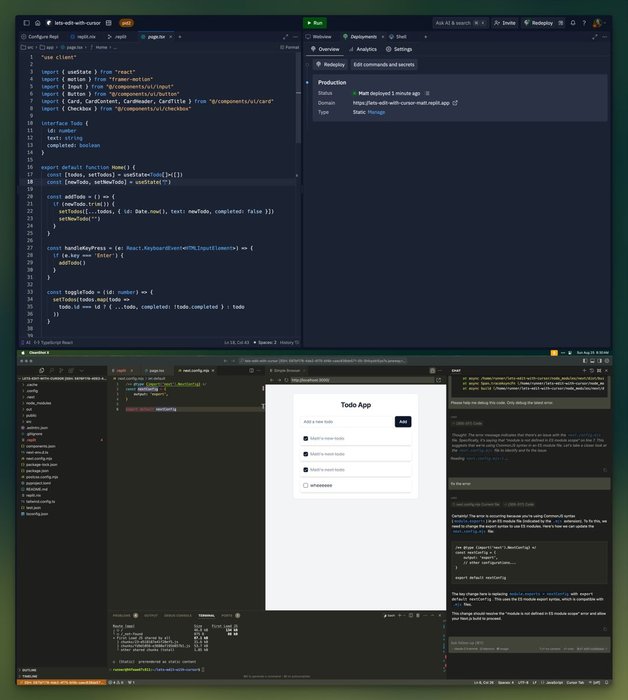The image size is (628, 700).
Task: Click the Format icon in editor breadcrumb bar
Action: (x=290, y=47)
